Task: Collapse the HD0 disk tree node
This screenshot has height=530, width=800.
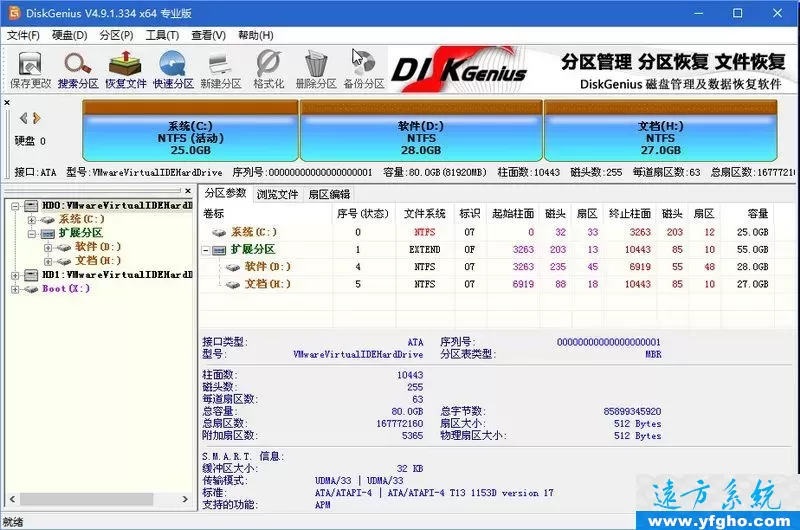Action: tap(15, 206)
